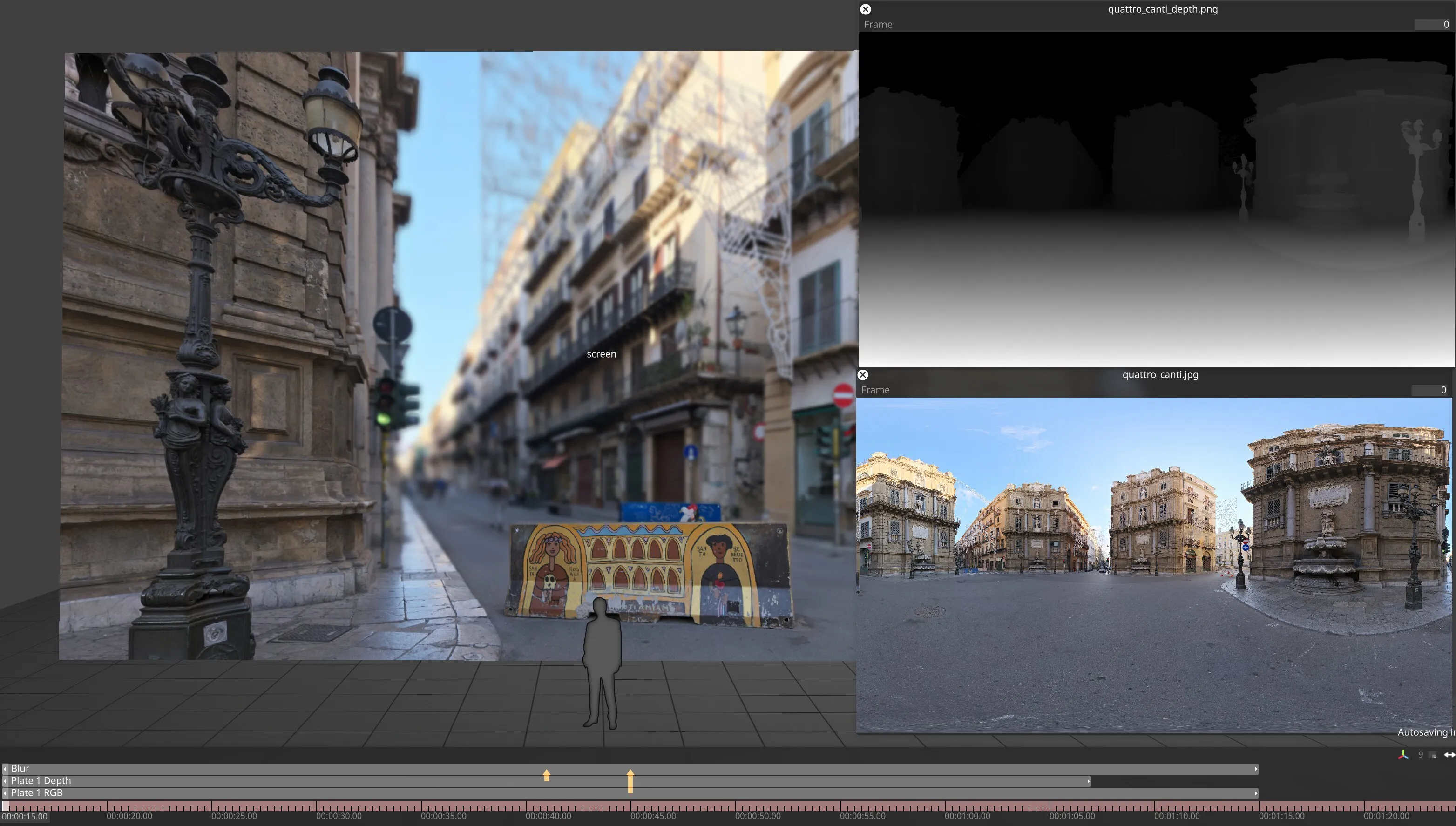Close the quattro_canti_depth.png panel
This screenshot has height=826, width=1456.
point(865,9)
